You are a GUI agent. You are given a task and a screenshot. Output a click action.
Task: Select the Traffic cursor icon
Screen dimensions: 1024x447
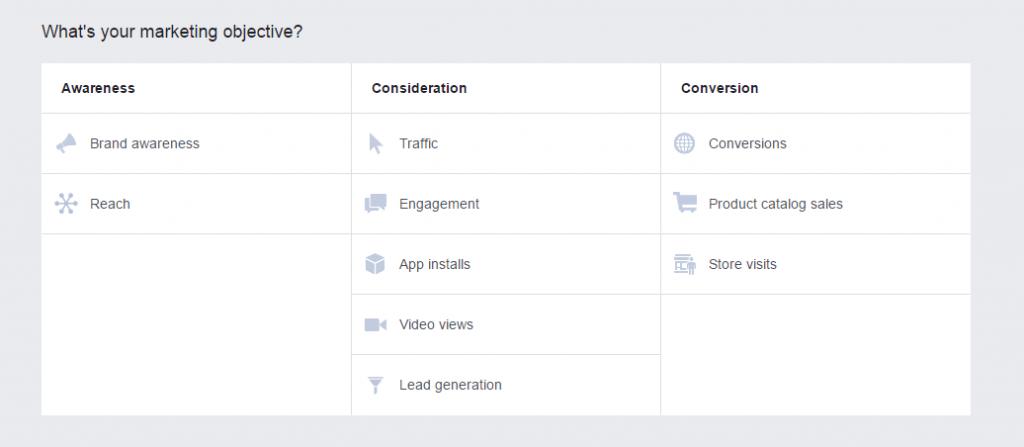pyautogui.click(x=376, y=143)
